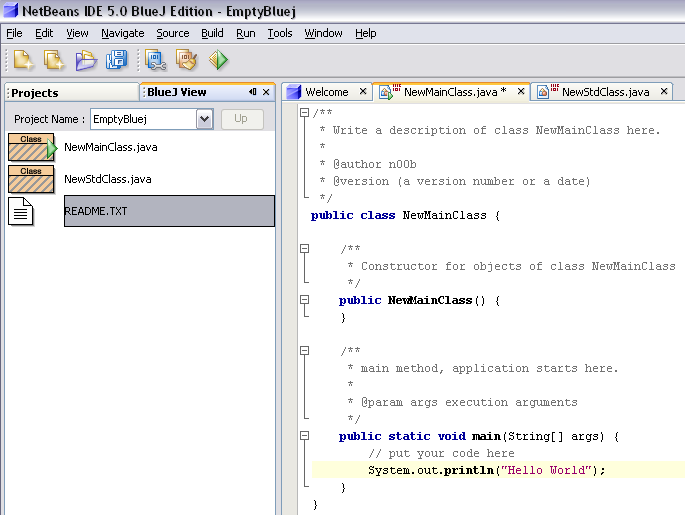Click the Run Main Project icon
The width and height of the screenshot is (685, 515).
click(218, 60)
